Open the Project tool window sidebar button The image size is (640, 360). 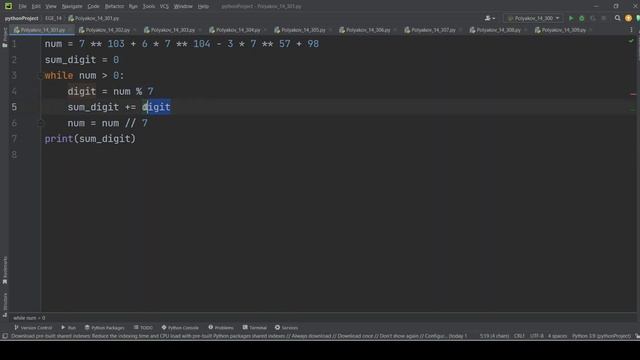point(4,38)
